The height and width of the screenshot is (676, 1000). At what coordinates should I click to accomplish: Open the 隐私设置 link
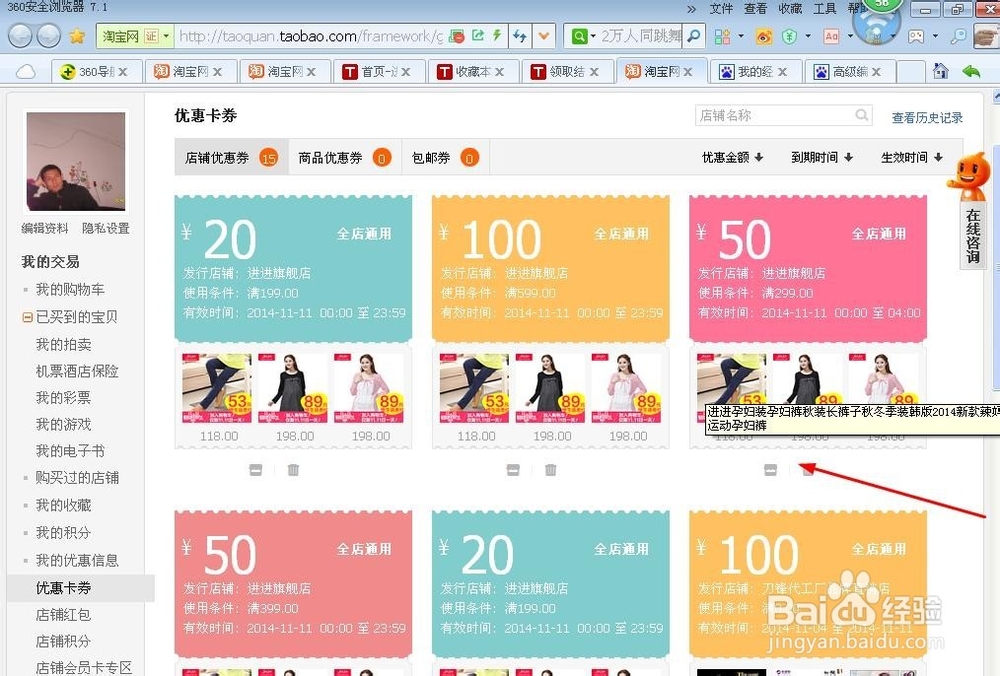click(x=105, y=228)
